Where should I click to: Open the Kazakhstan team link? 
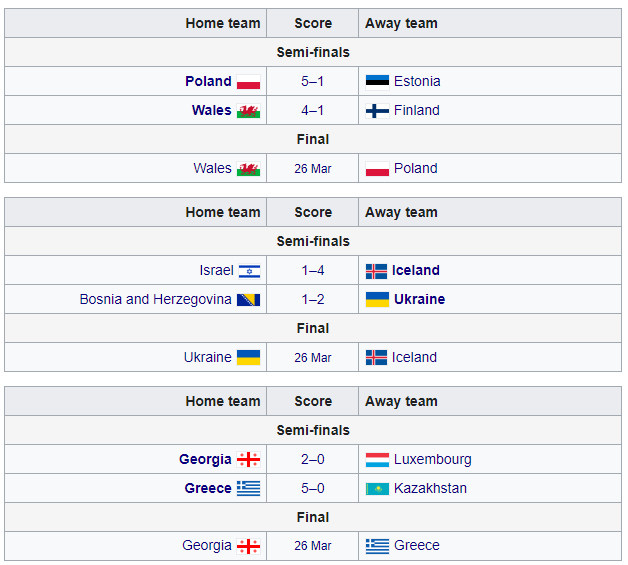pyautogui.click(x=430, y=488)
